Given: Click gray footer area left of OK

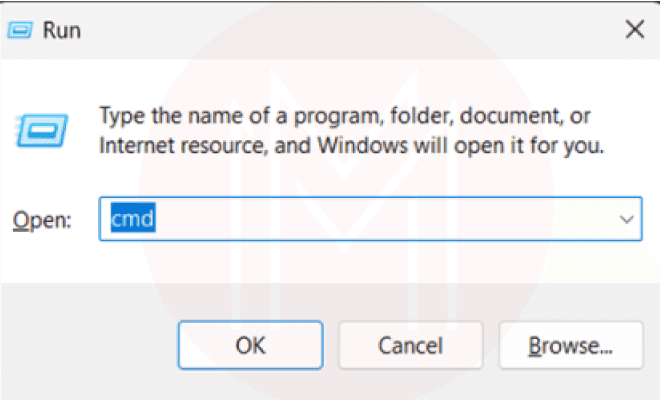Looking at the screenshot, I should coord(90,346).
